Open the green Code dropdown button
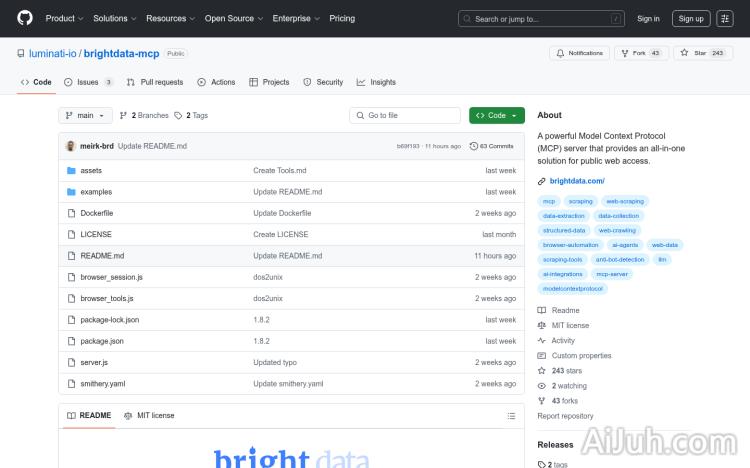The height and width of the screenshot is (468, 750). 496,116
